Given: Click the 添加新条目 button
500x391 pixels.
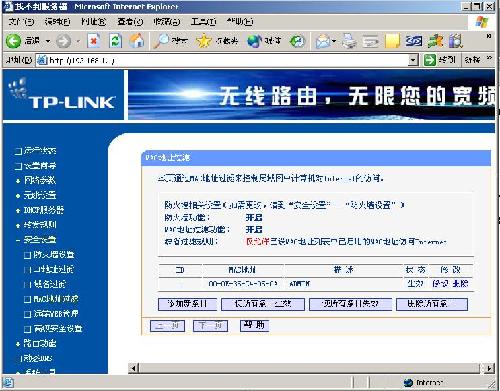Looking at the screenshot, I should click(187, 304).
